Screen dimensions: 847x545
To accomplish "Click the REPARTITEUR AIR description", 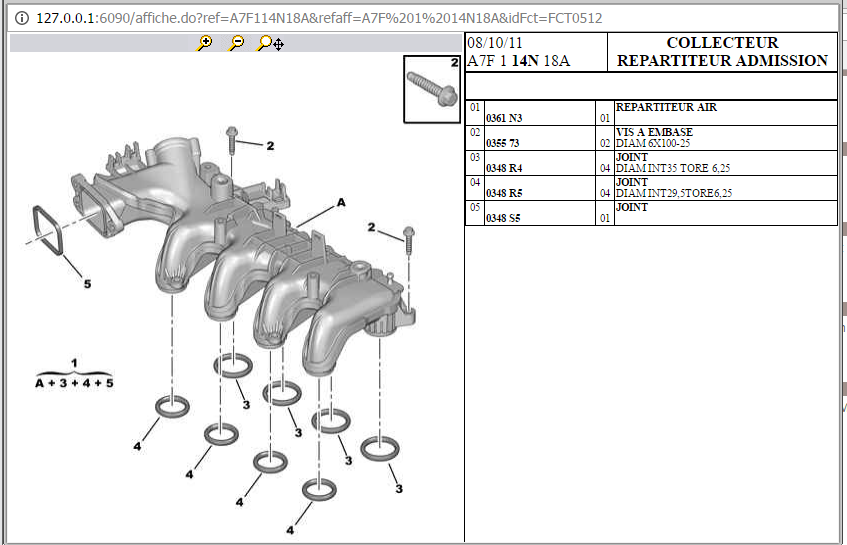I will pyautogui.click(x=666, y=107).
